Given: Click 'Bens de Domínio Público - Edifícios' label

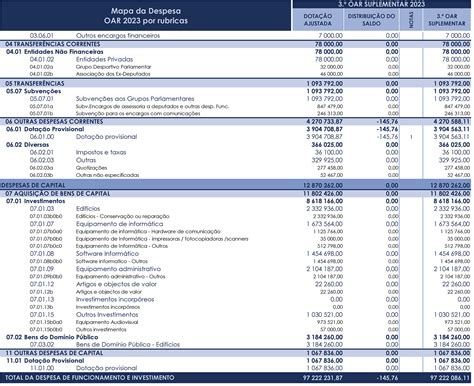Looking at the screenshot, I should click(x=128, y=344).
